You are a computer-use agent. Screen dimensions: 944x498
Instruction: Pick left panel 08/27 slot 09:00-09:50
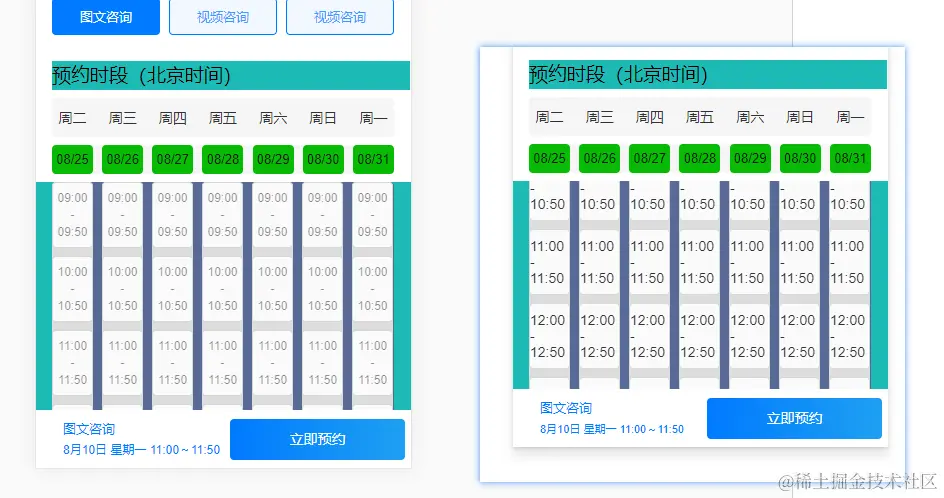pyautogui.click(x=173, y=214)
